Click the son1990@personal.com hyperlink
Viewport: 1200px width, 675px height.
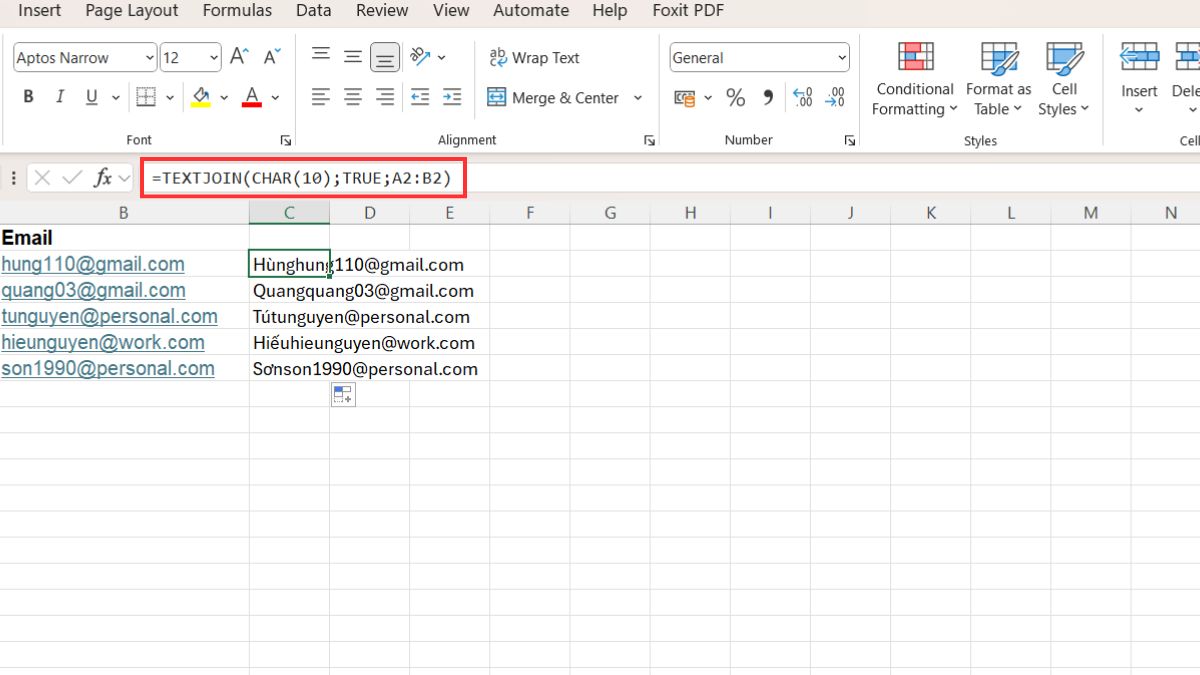click(107, 368)
